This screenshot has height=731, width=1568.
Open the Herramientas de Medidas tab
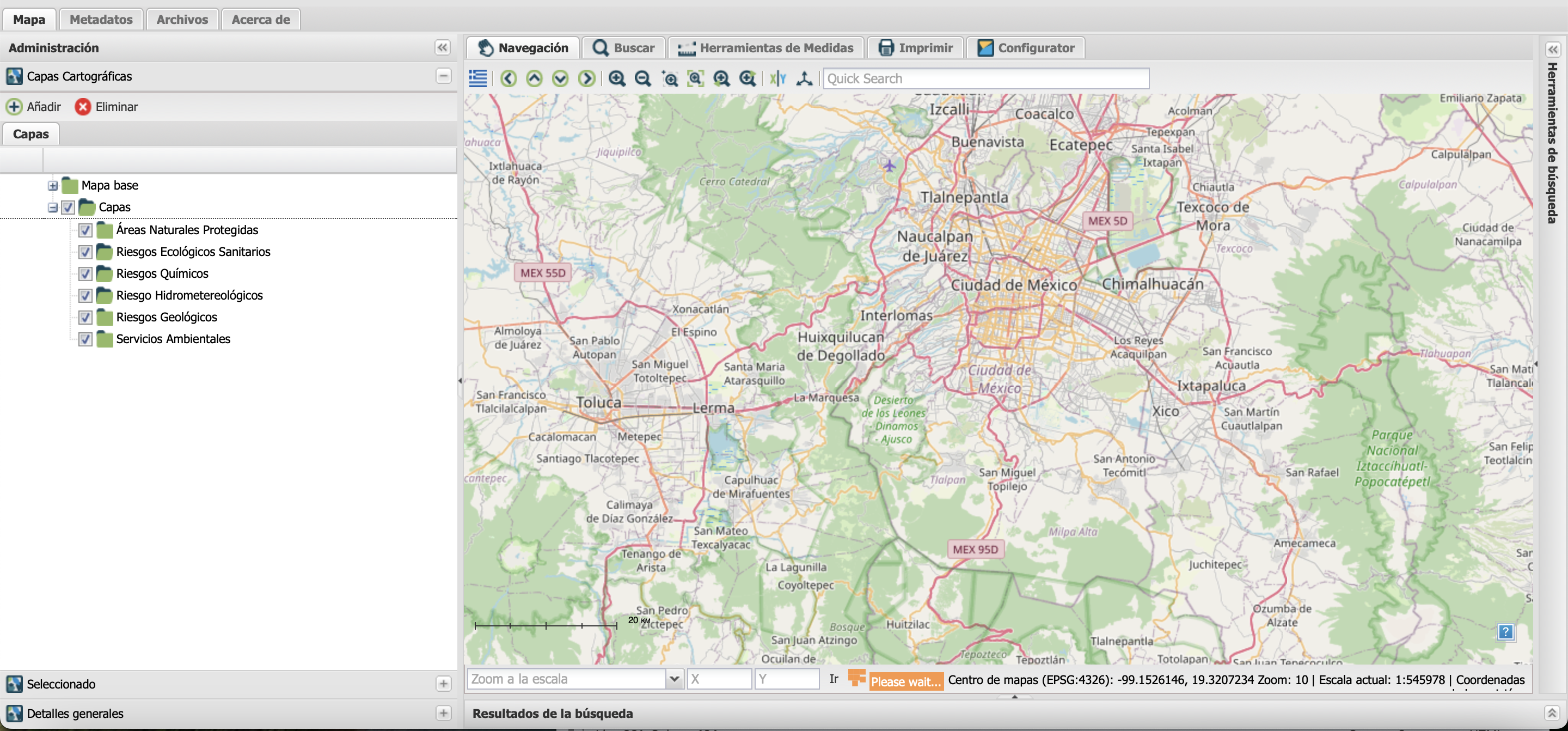coord(767,47)
